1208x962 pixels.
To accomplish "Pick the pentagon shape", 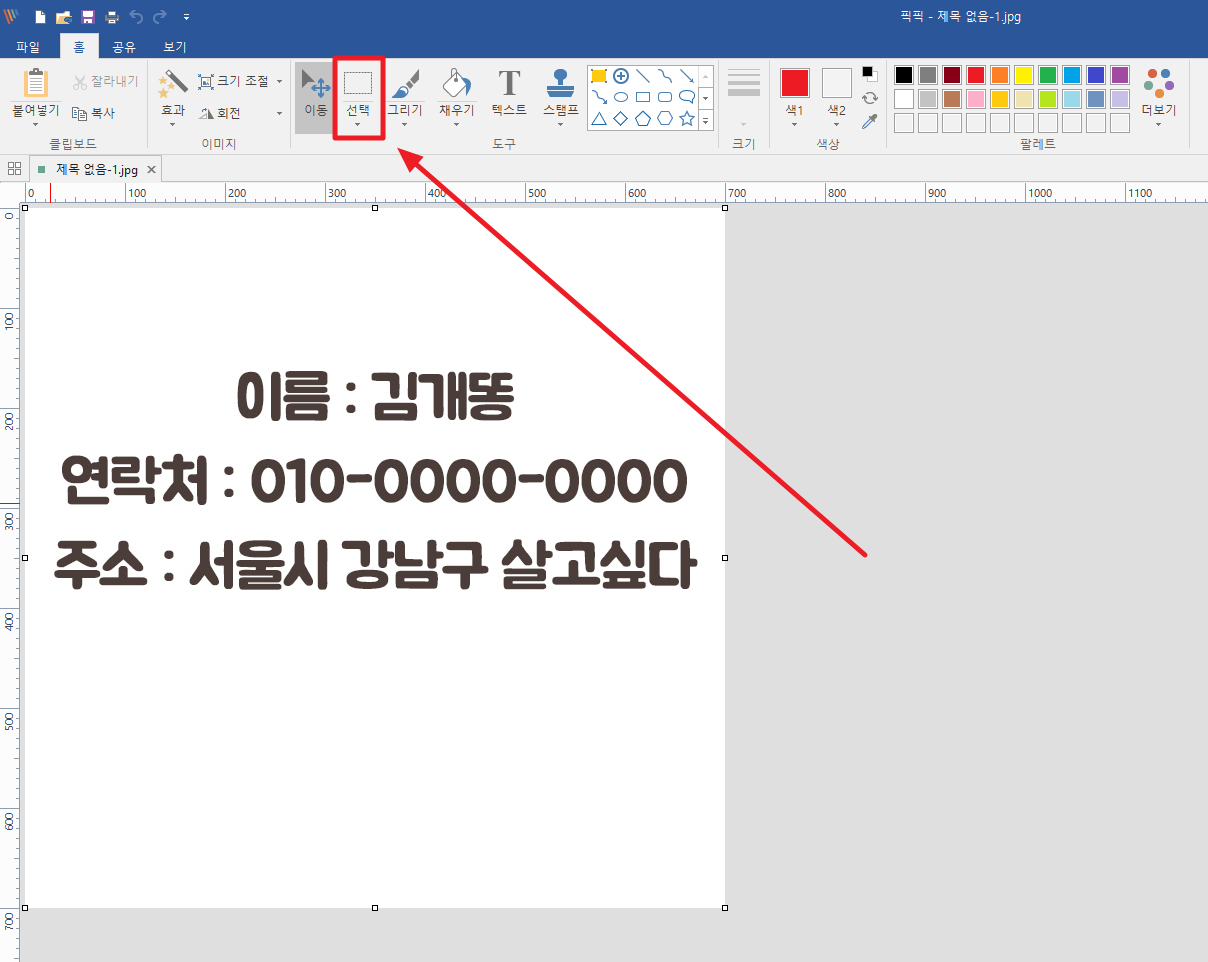I will pos(643,119).
